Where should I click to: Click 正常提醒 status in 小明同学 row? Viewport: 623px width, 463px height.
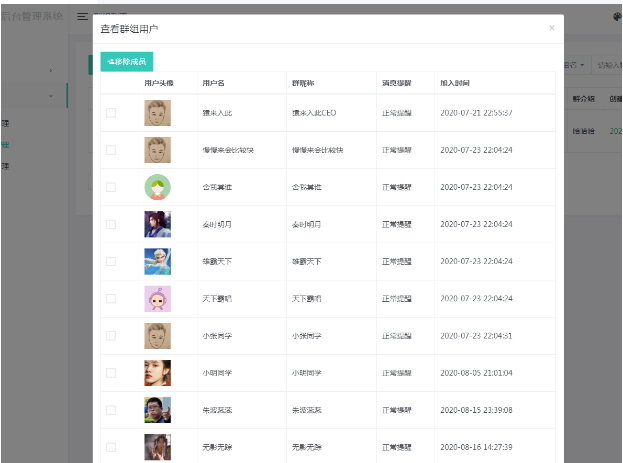[x=397, y=373]
